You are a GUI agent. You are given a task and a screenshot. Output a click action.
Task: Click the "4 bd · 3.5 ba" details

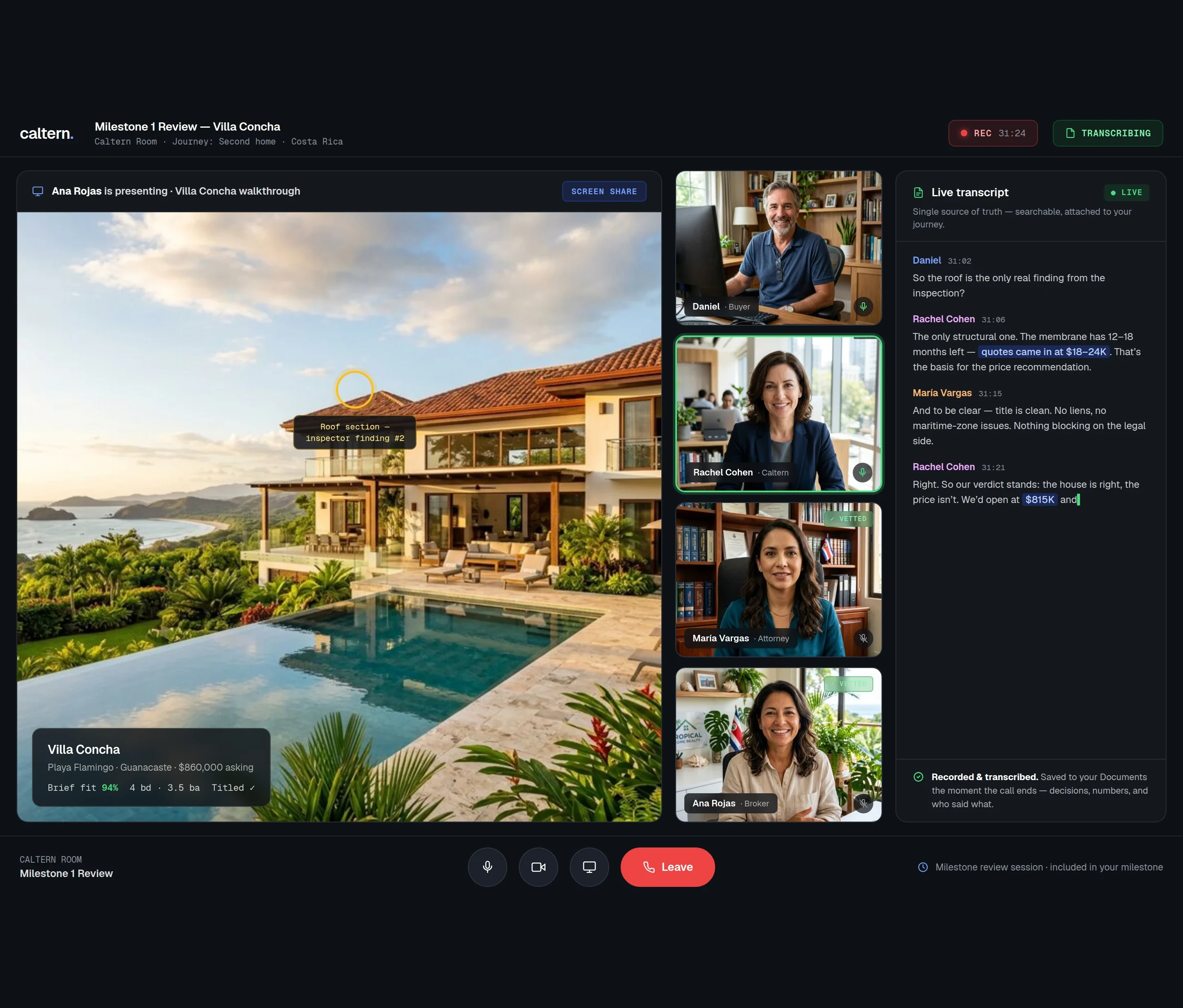pyautogui.click(x=164, y=788)
